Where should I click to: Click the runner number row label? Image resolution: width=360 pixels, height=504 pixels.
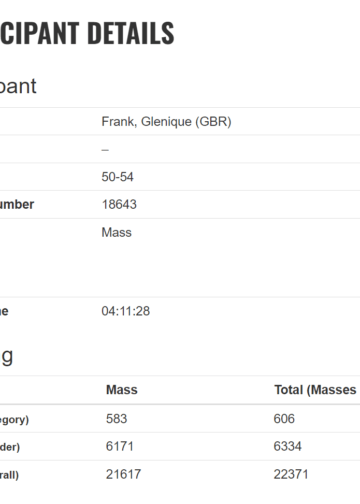(x=17, y=204)
